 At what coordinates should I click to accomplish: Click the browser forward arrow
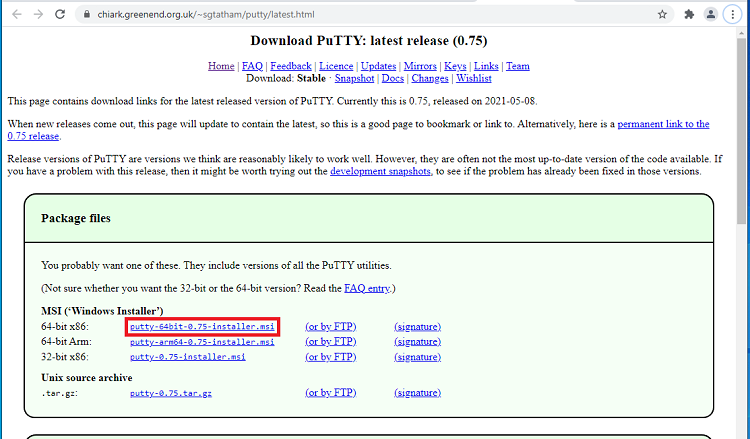38,14
